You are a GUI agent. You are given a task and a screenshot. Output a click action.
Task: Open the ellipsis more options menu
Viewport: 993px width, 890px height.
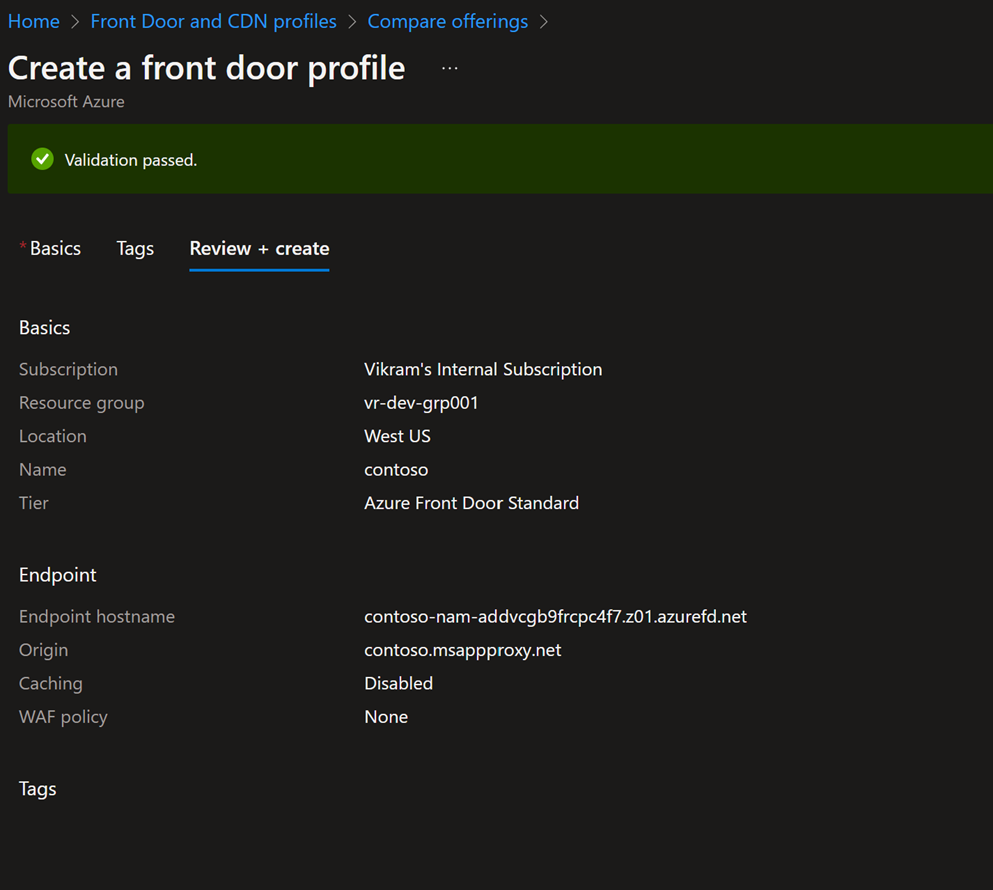pos(449,68)
